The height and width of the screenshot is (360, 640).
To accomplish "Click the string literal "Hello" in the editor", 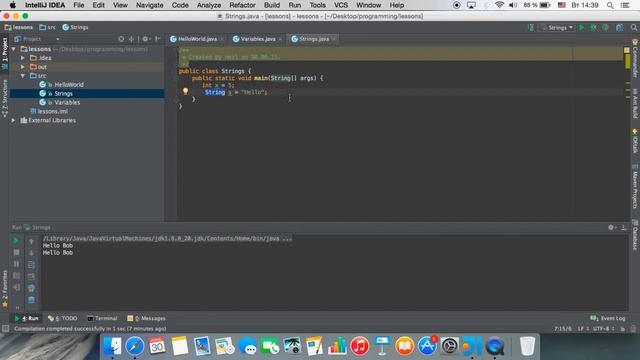I will click(x=252, y=93).
